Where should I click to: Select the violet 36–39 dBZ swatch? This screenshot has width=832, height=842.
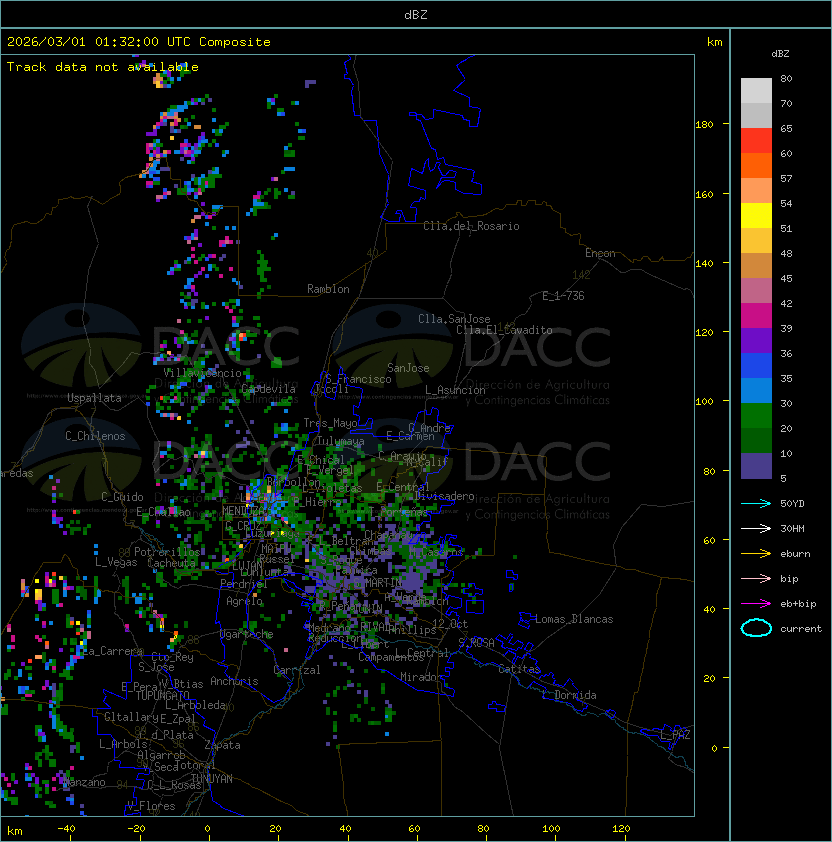click(756, 341)
